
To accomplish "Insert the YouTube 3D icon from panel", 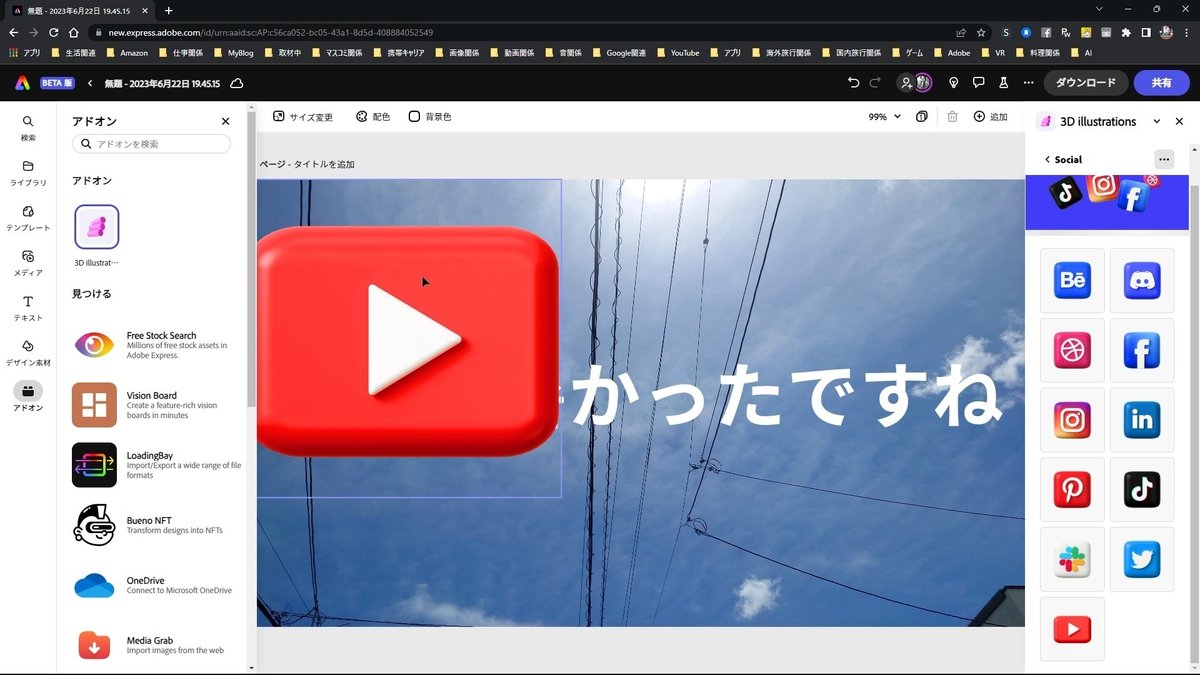I will [x=1072, y=629].
